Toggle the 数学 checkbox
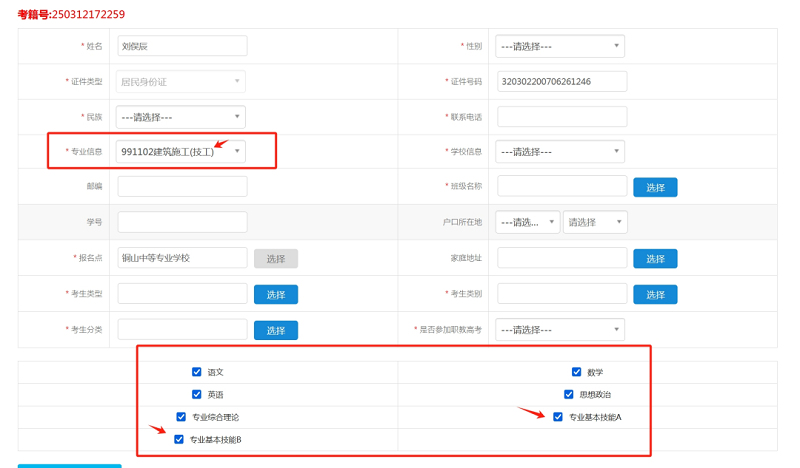Image resolution: width=800 pixels, height=468 pixels. pos(577,372)
